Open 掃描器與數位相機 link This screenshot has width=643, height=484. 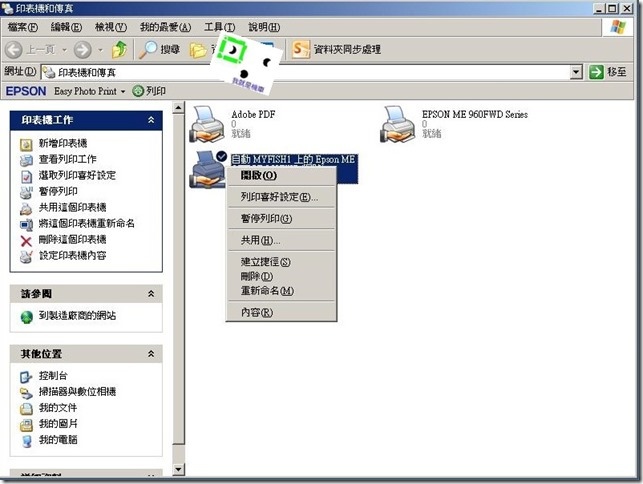[78, 391]
